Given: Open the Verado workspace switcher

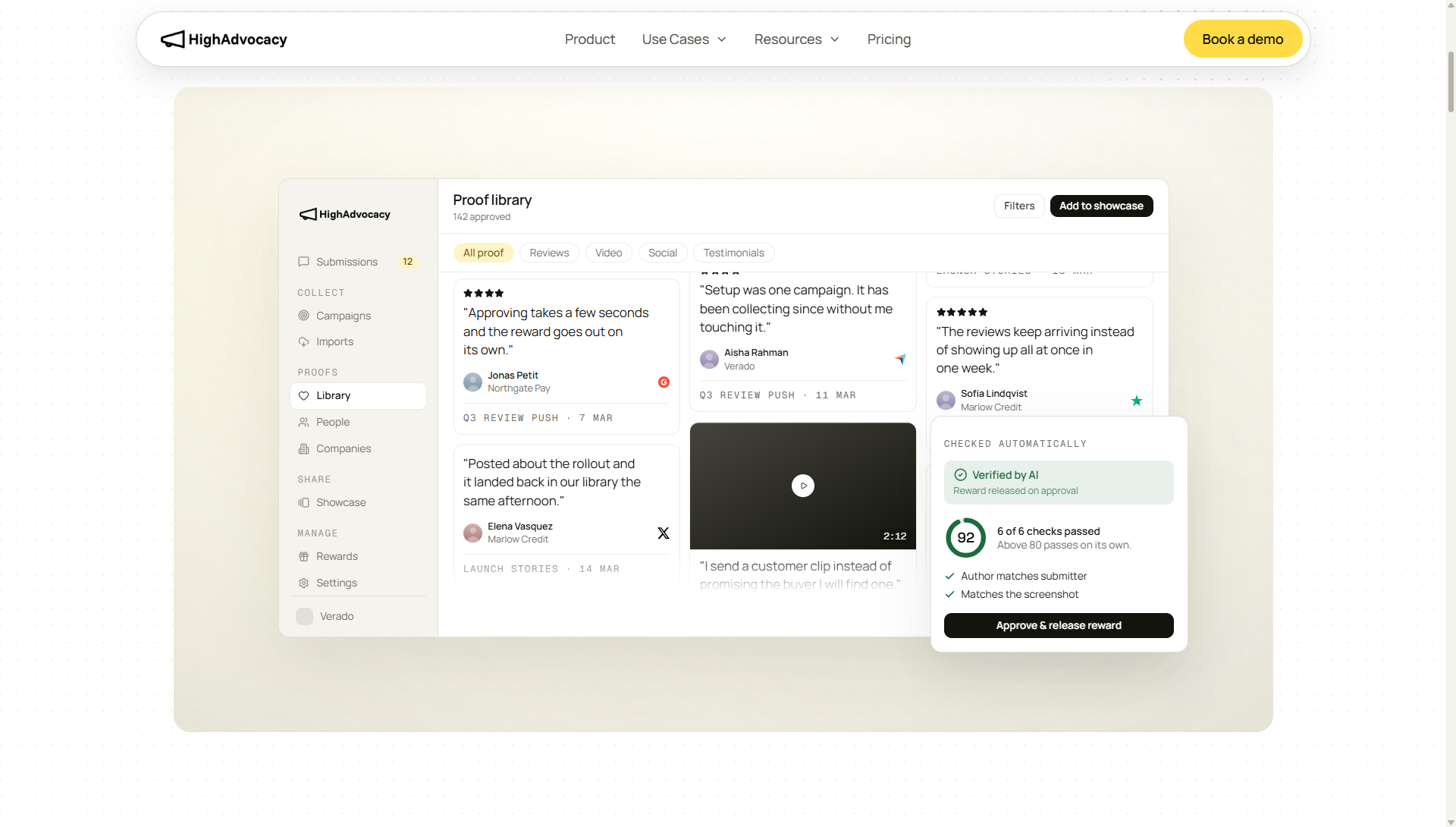Looking at the screenshot, I should pyautogui.click(x=358, y=617).
